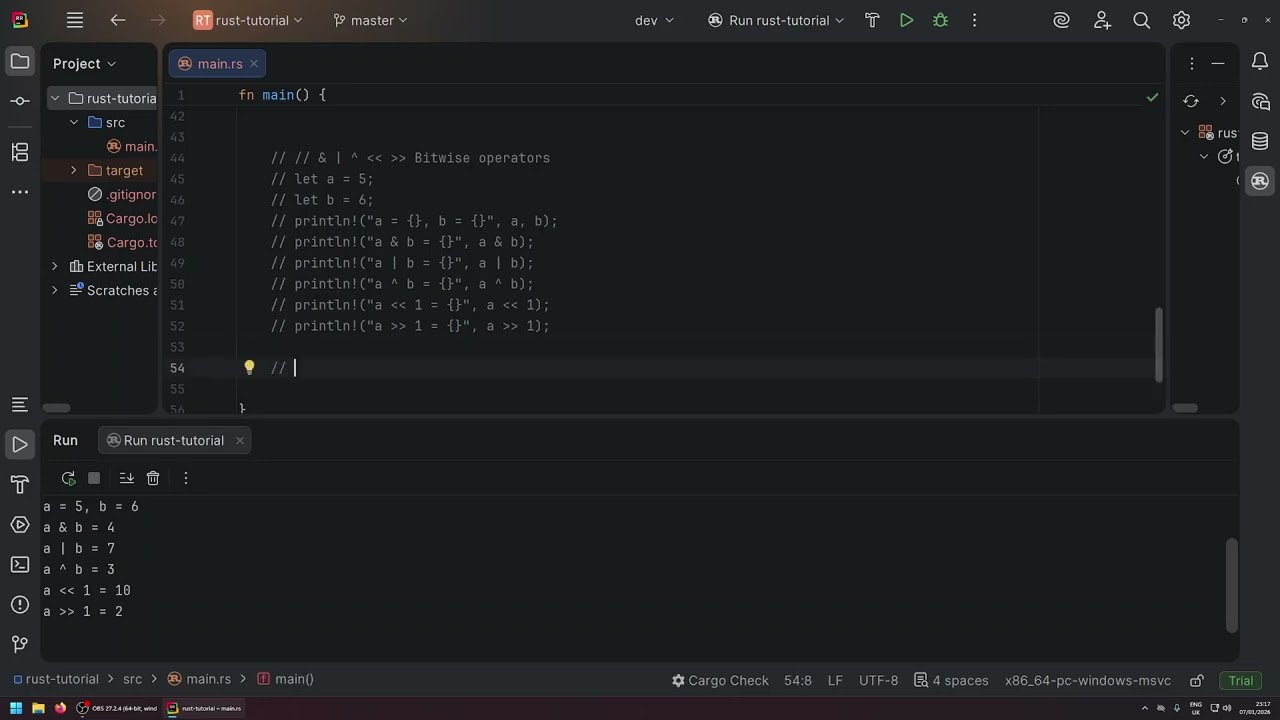This screenshot has height=720, width=1280.
Task: Stop the running process button
Action: coord(94,478)
